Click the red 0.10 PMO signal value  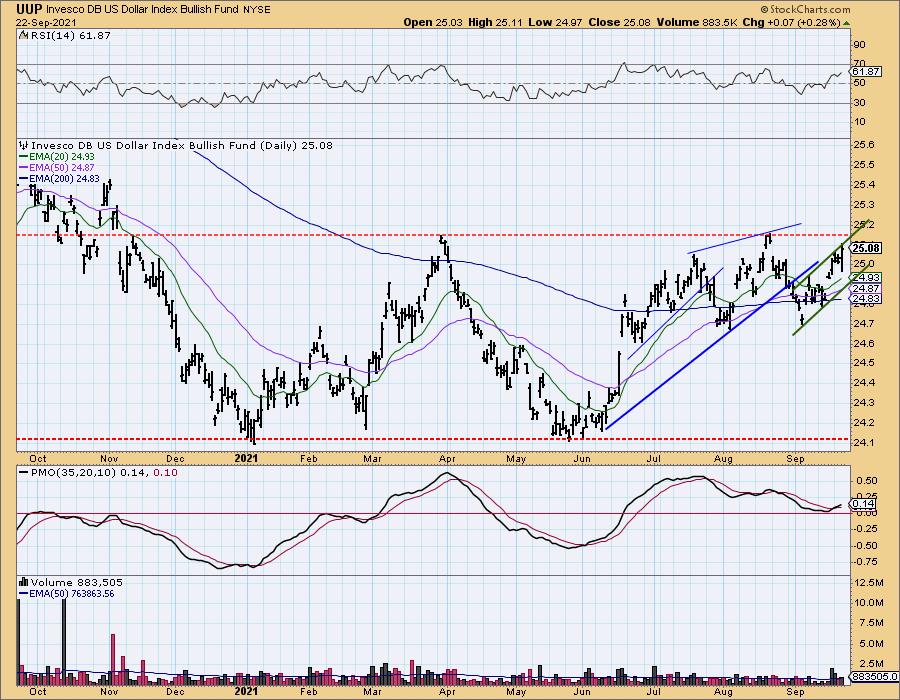pyautogui.click(x=166, y=473)
